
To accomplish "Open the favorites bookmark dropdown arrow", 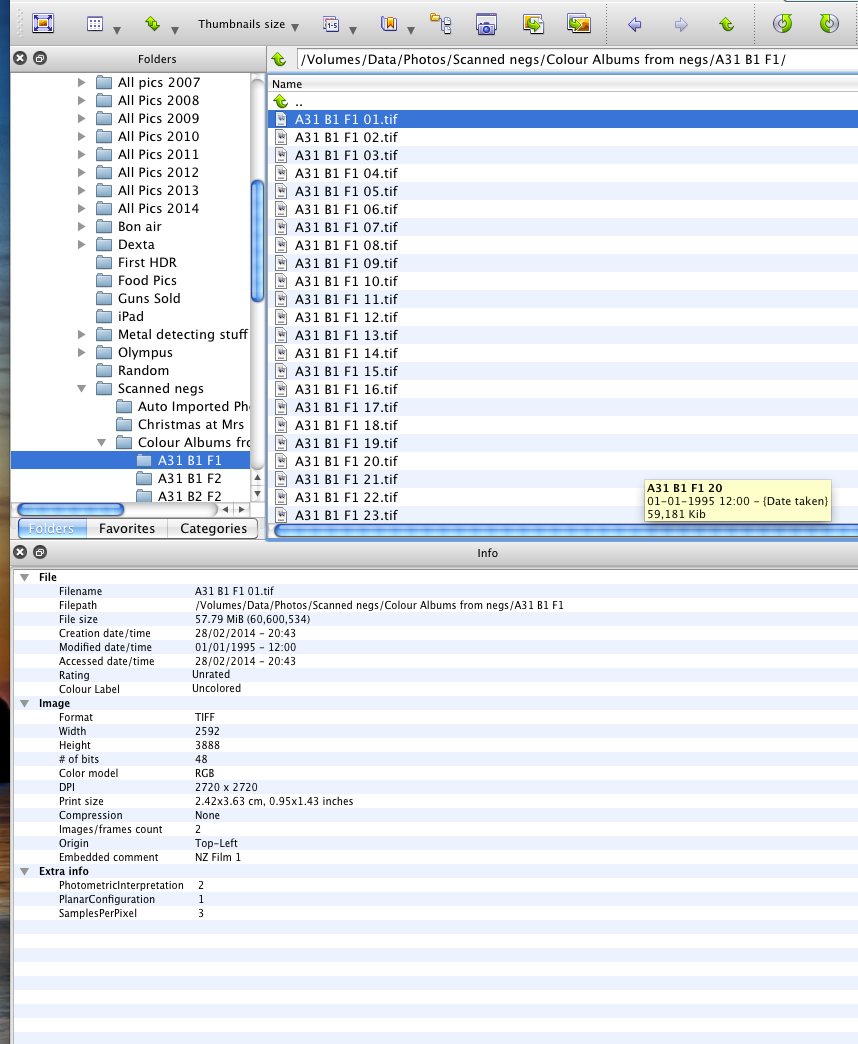I will point(411,30).
